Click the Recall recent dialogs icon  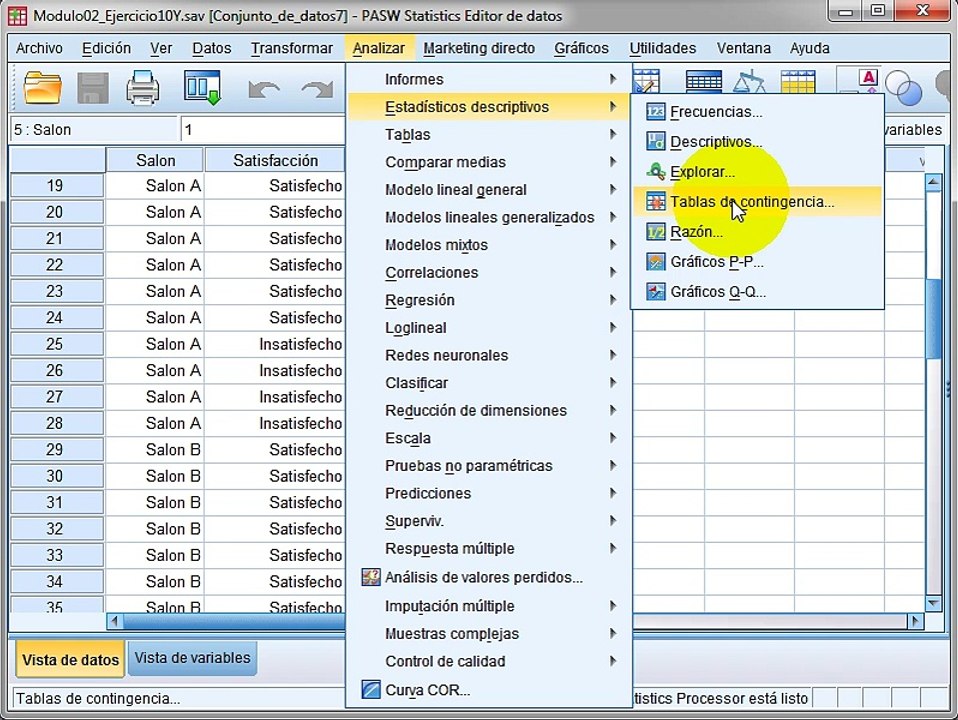pos(202,88)
